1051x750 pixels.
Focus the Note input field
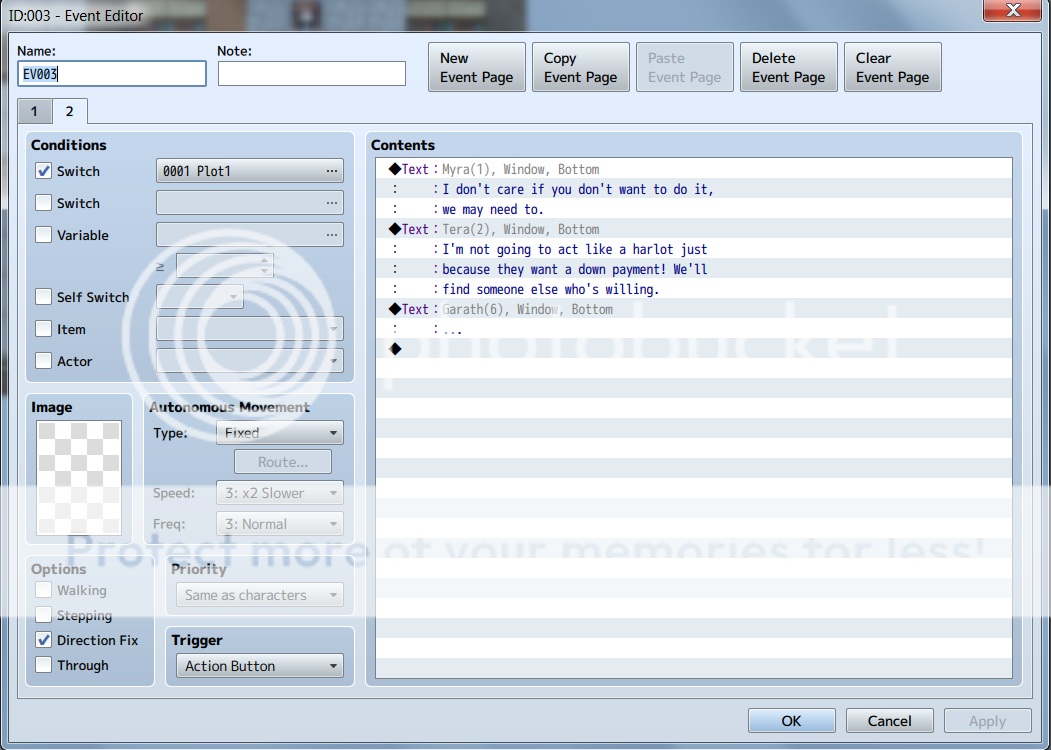311,74
